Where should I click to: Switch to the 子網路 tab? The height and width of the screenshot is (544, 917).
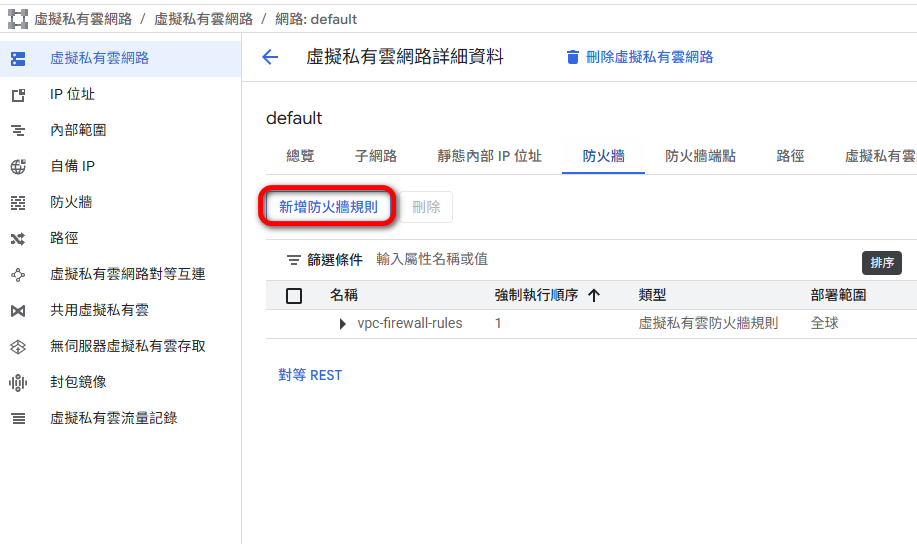[x=376, y=156]
